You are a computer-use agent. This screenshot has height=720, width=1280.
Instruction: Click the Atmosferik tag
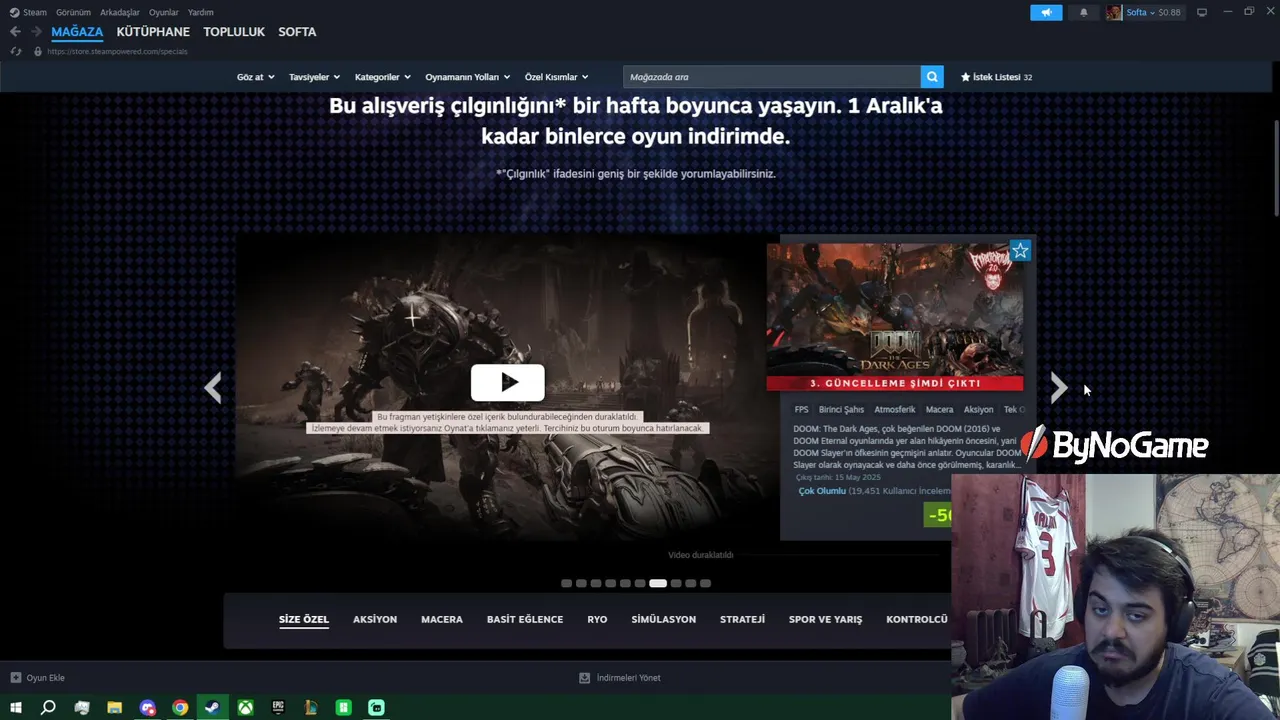(895, 409)
